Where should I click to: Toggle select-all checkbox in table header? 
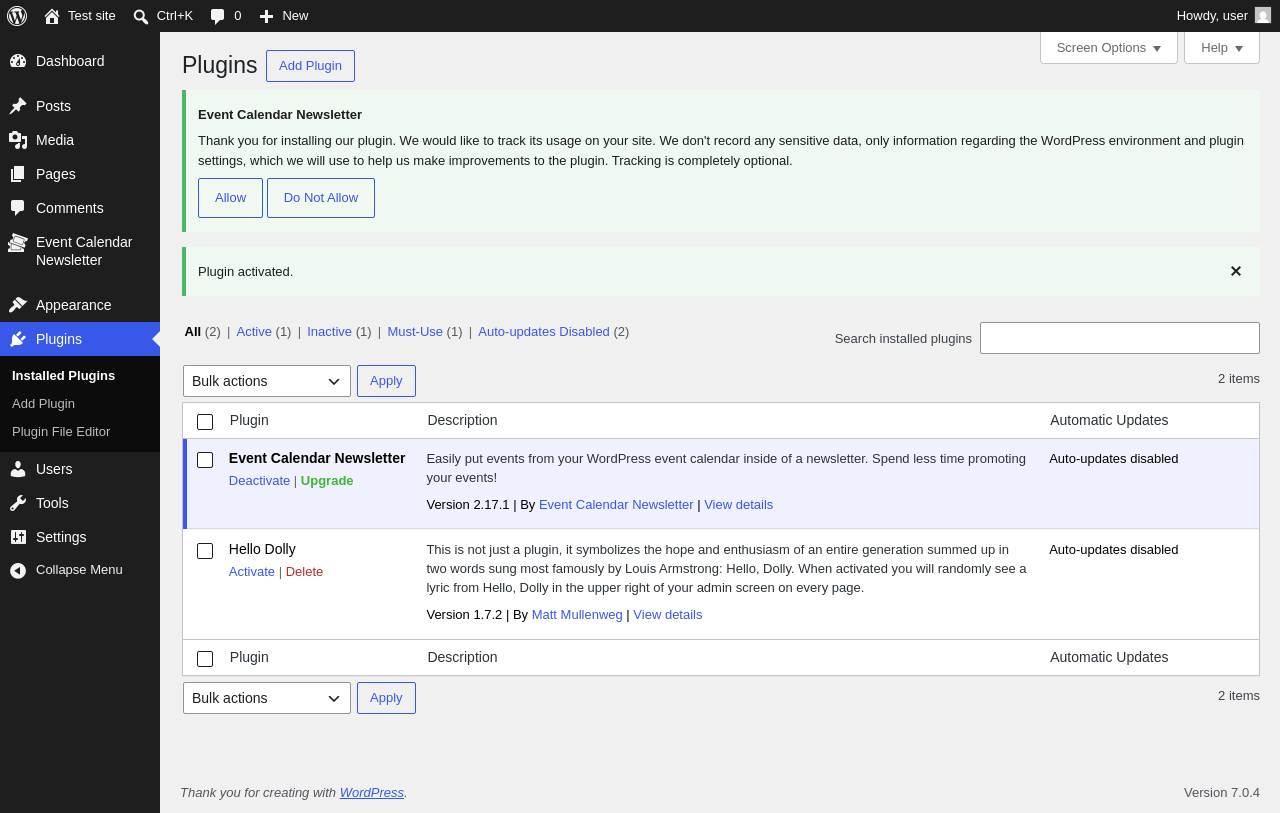(205, 422)
